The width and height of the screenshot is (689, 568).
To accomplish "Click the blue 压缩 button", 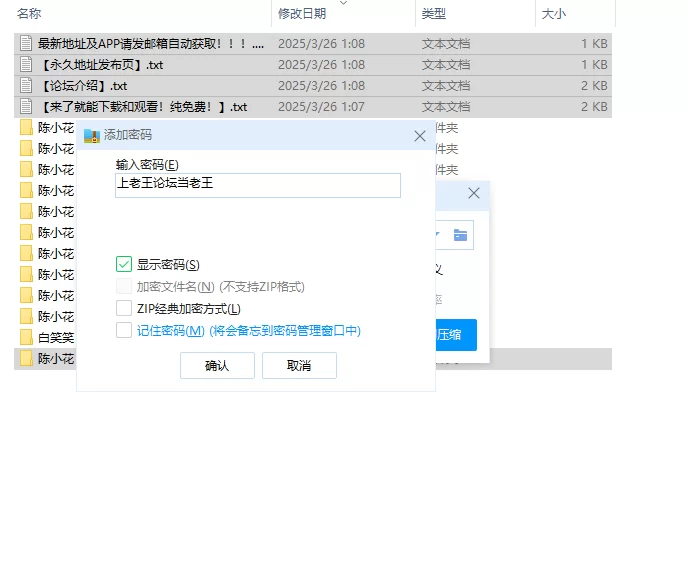I will (x=456, y=335).
